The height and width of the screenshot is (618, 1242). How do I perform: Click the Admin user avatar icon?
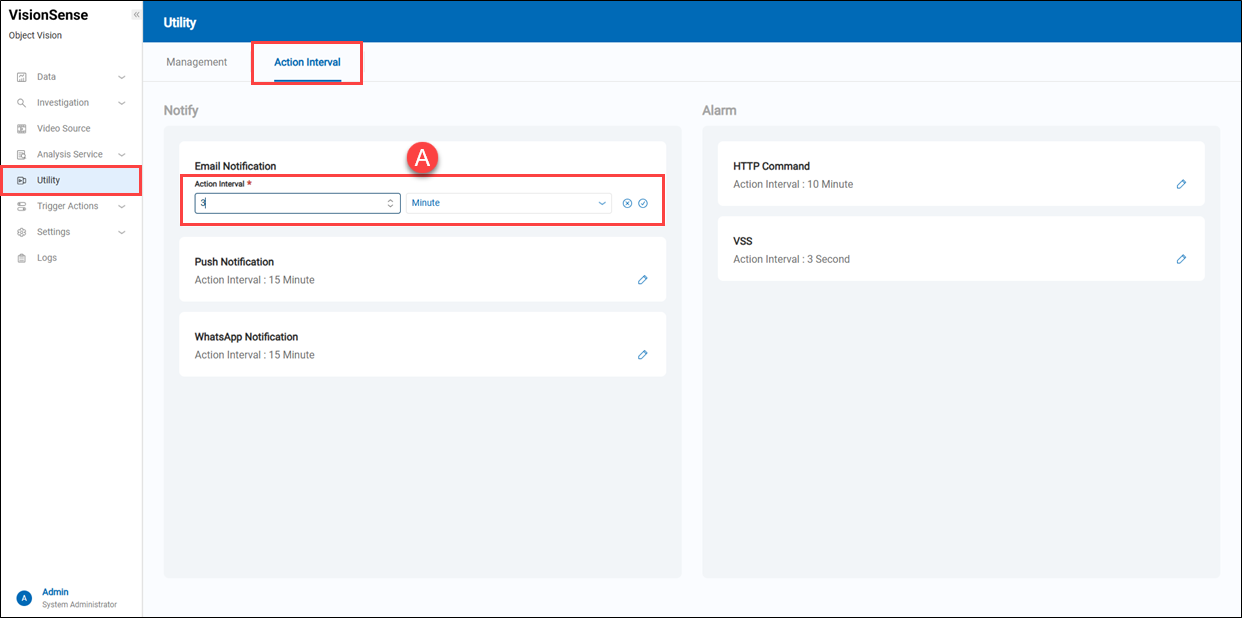coord(24,598)
